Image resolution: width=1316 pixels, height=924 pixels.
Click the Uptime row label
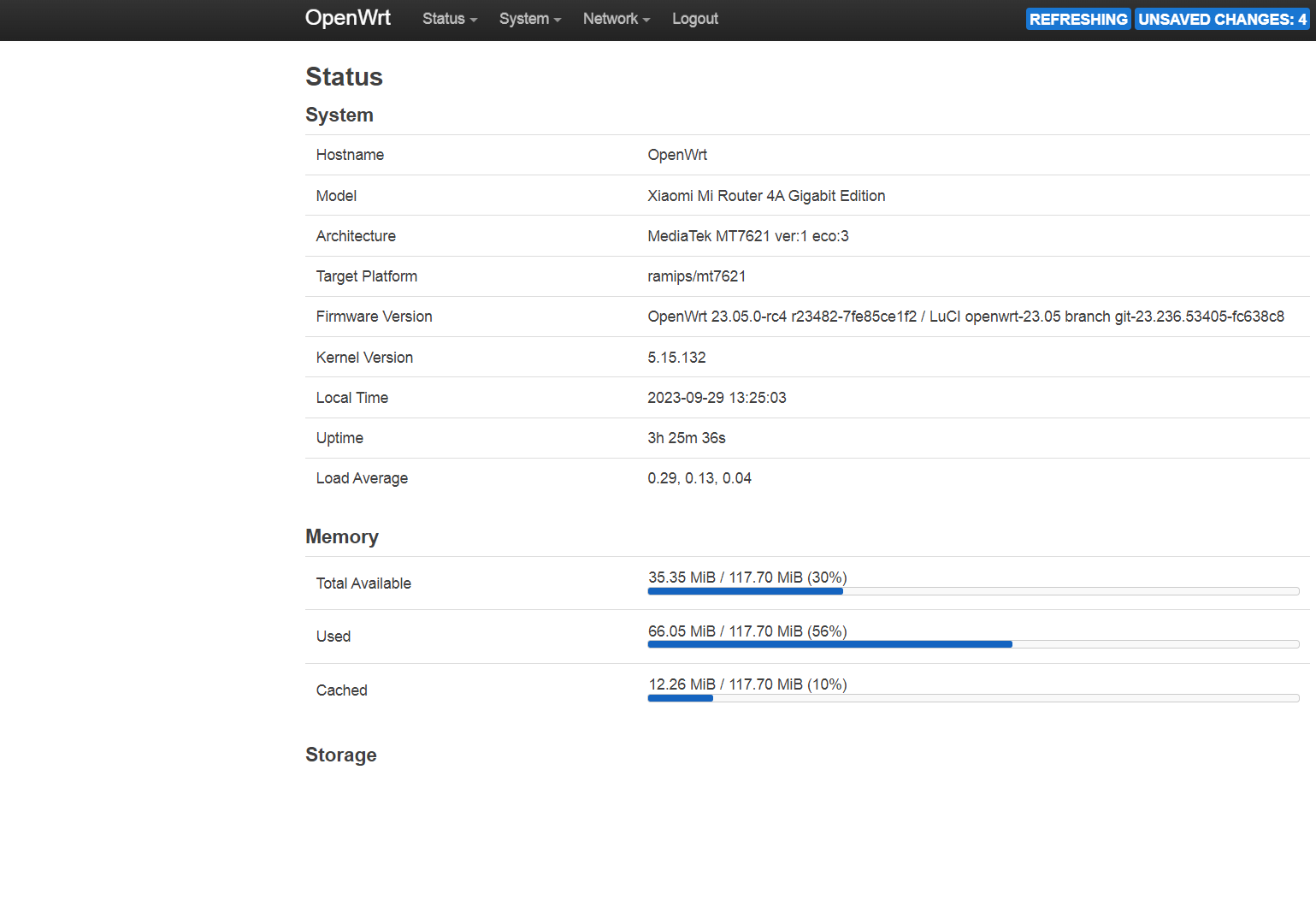tap(339, 438)
